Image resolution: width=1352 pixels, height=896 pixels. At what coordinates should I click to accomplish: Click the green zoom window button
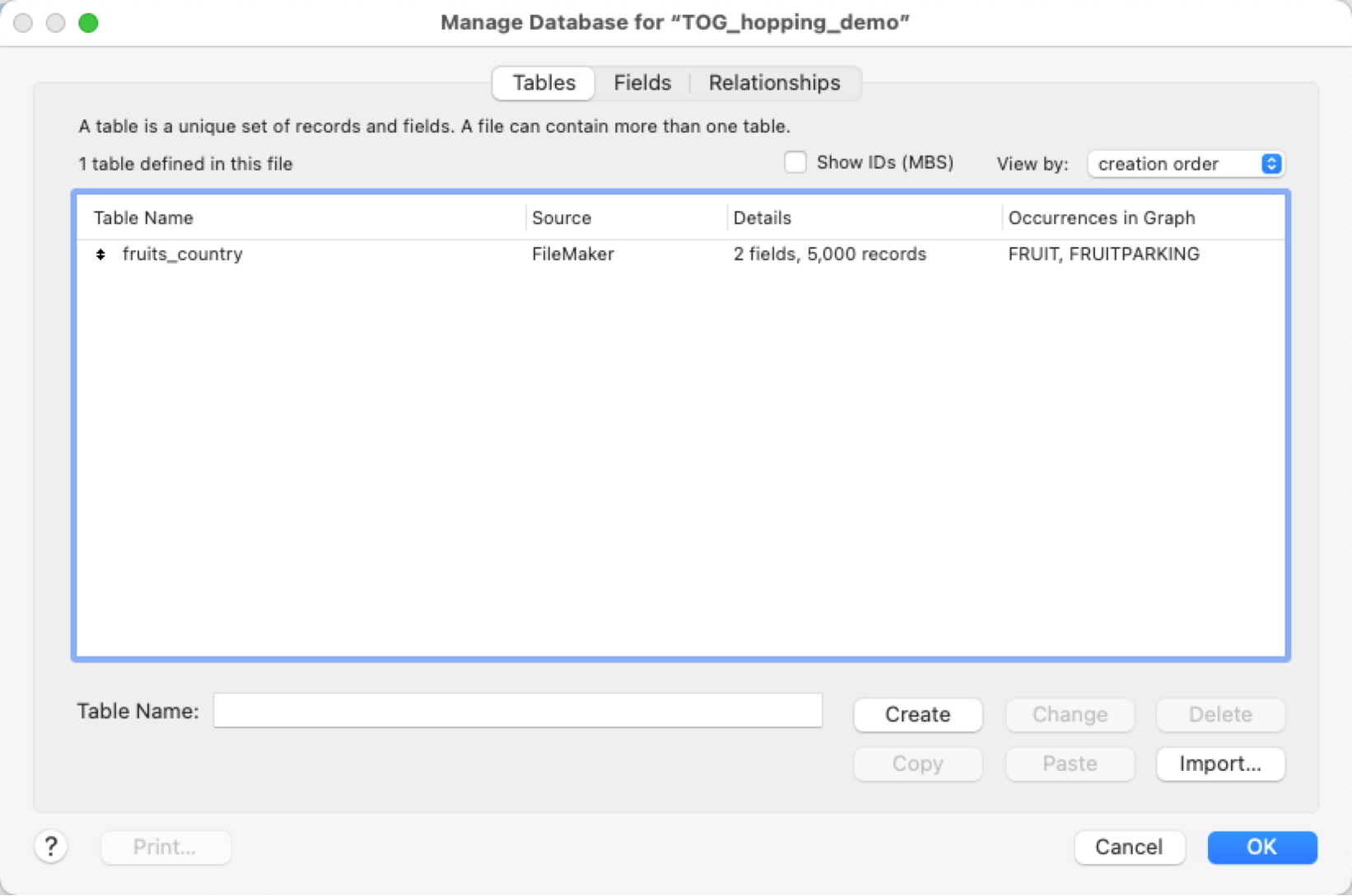88,23
